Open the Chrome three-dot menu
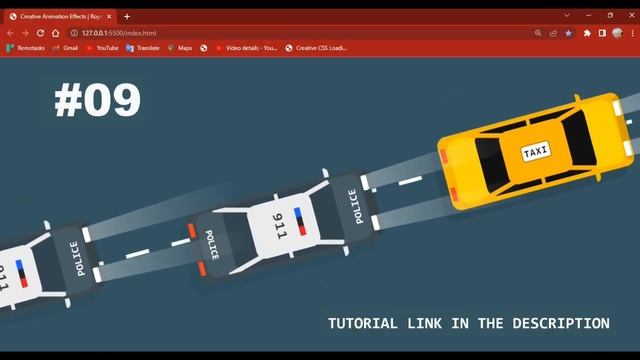 click(632, 33)
